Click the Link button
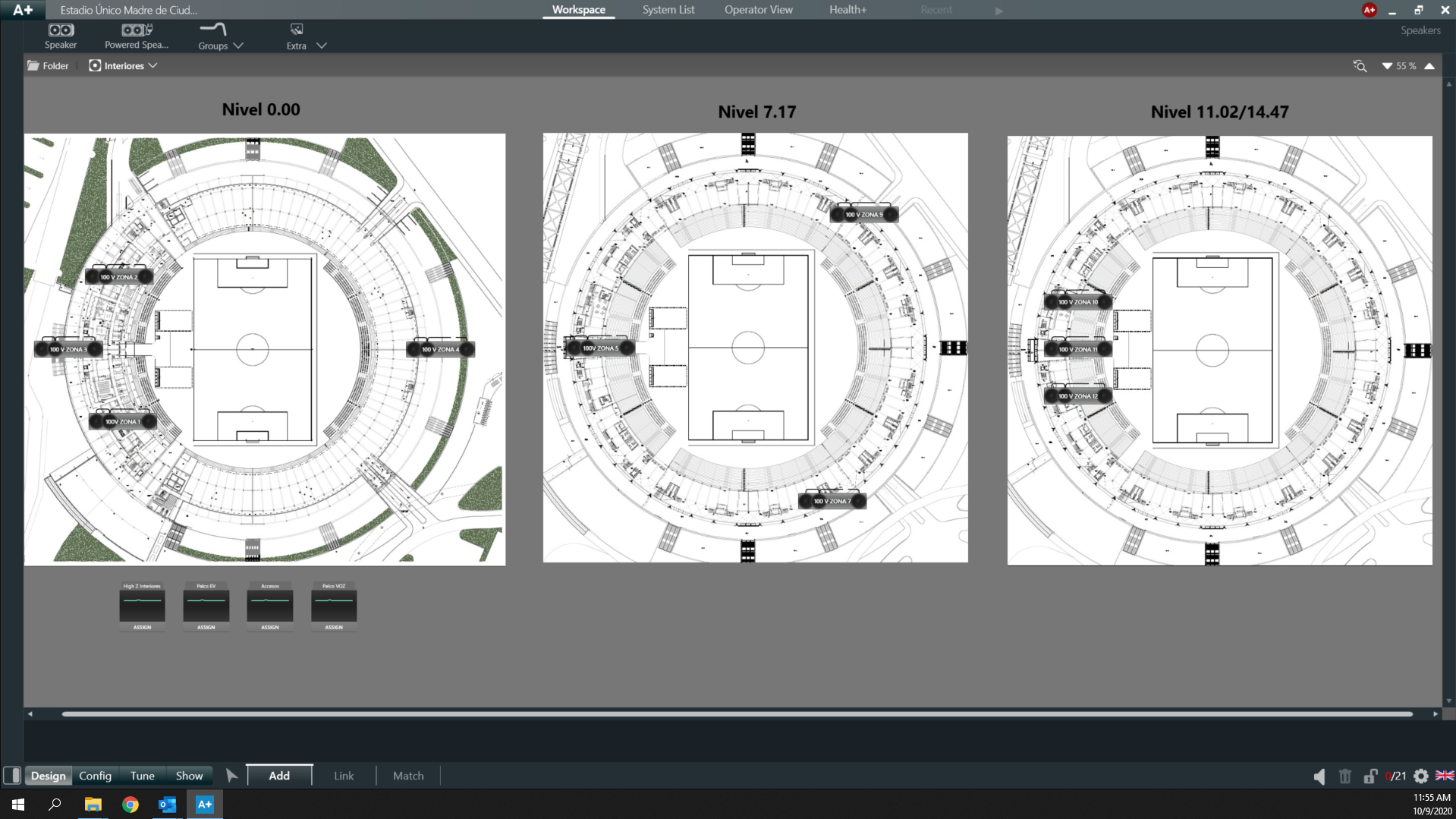The width and height of the screenshot is (1456, 819). 344,776
